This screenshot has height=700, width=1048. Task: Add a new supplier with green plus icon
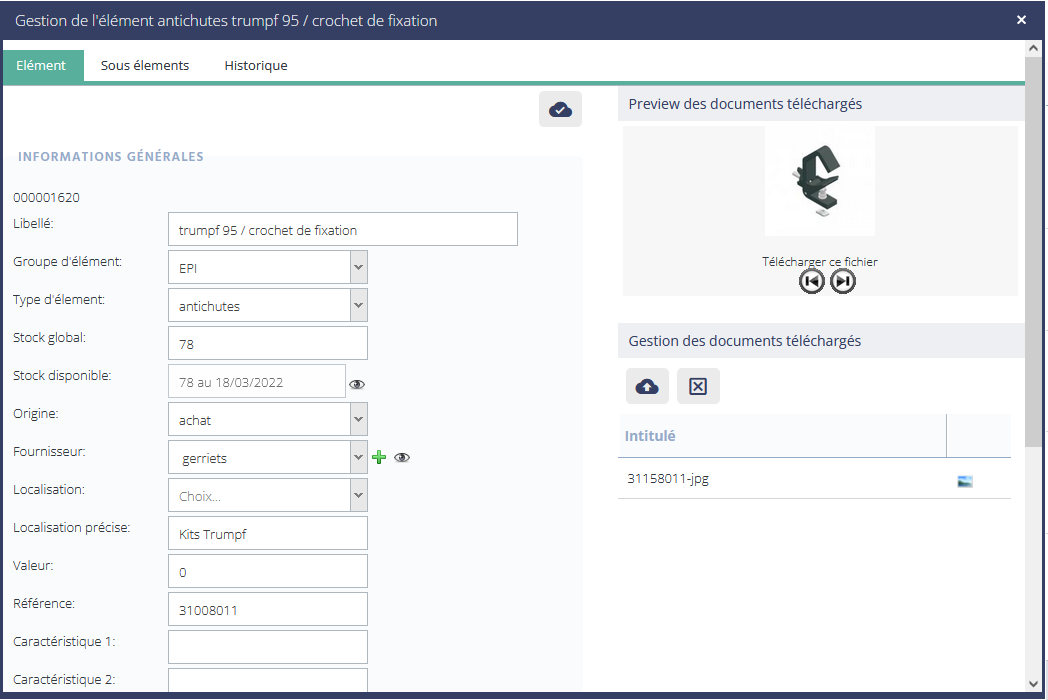click(379, 458)
